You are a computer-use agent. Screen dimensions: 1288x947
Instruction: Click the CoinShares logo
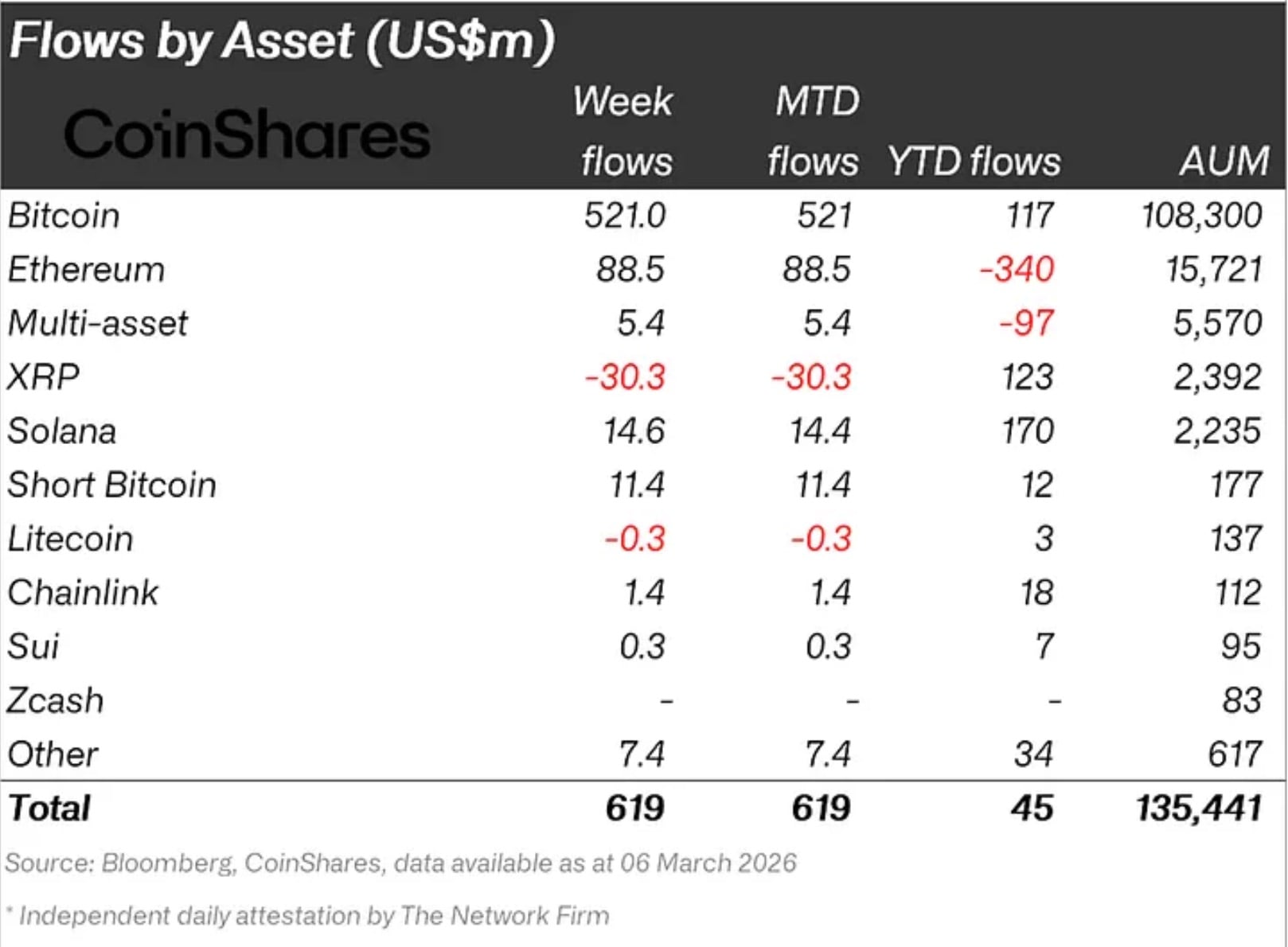pyautogui.click(x=247, y=134)
